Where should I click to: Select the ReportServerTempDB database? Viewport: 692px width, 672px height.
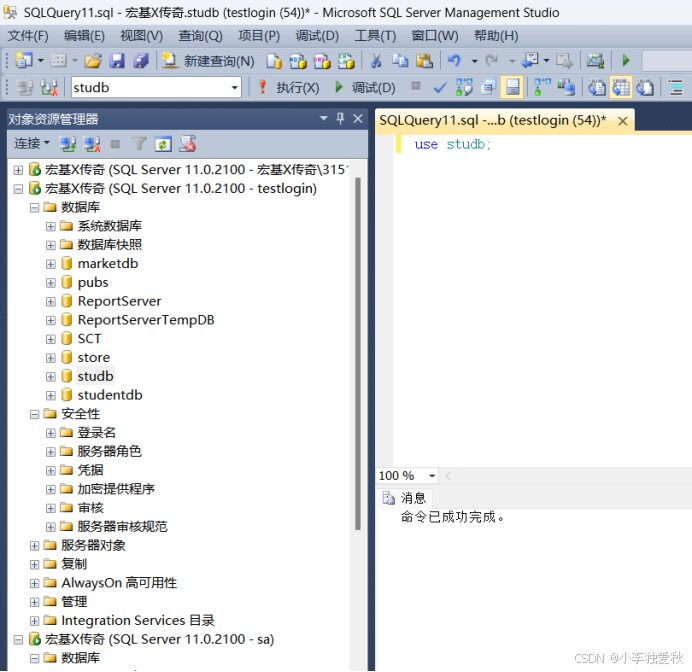click(146, 320)
